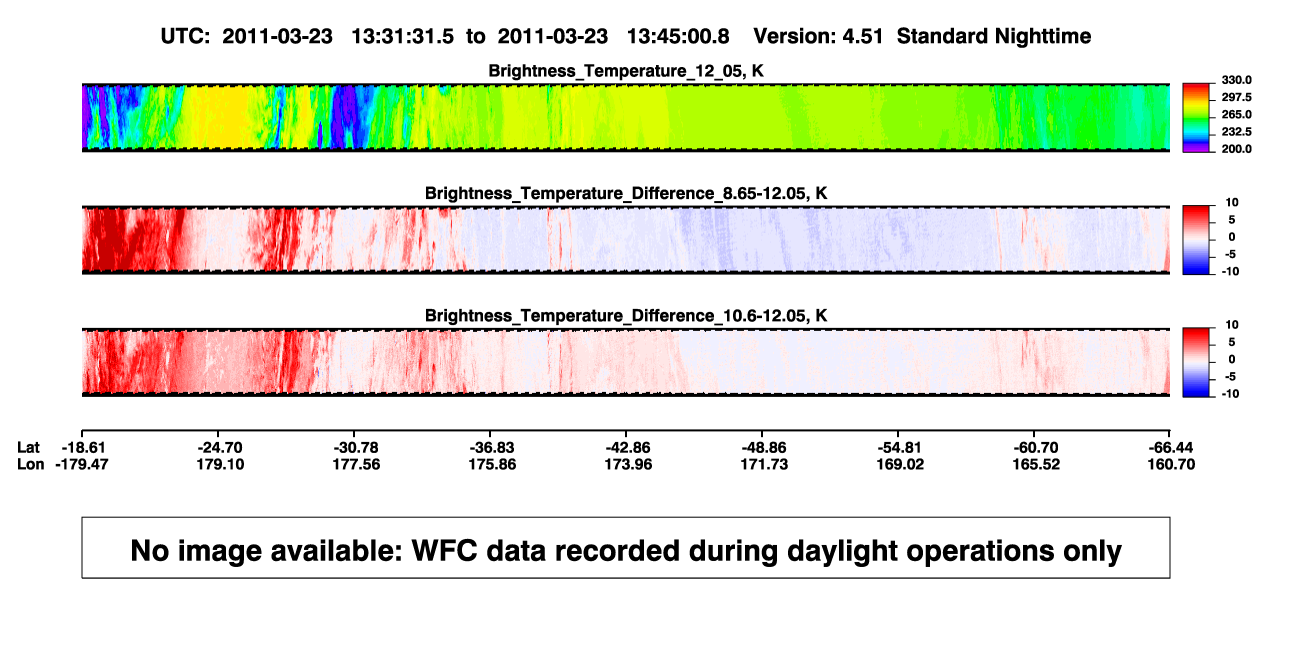The width and height of the screenshot is (1300, 667).
Task: Click the 'Lat' axis label
Action: point(29,447)
